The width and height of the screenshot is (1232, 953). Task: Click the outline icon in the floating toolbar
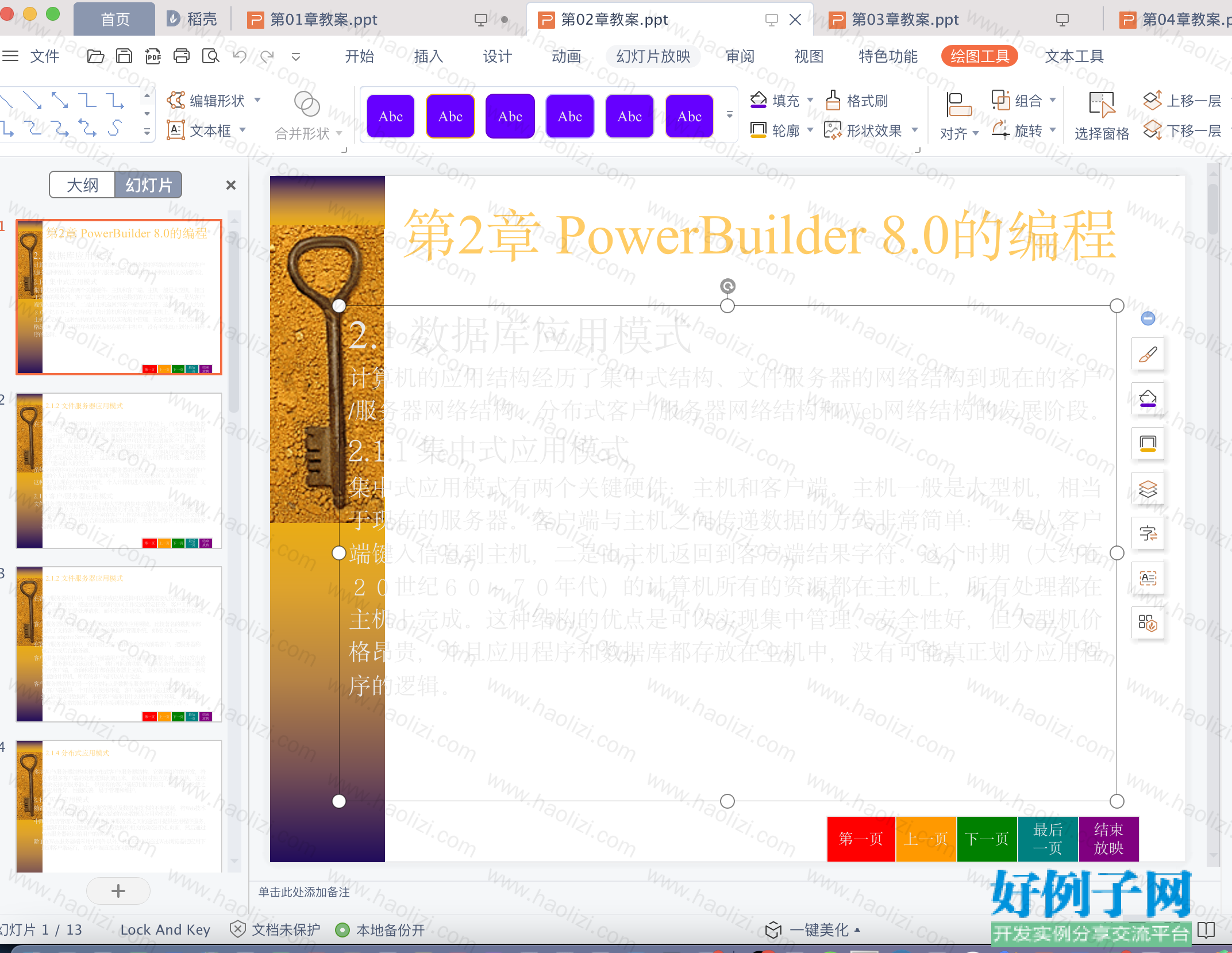(1148, 443)
